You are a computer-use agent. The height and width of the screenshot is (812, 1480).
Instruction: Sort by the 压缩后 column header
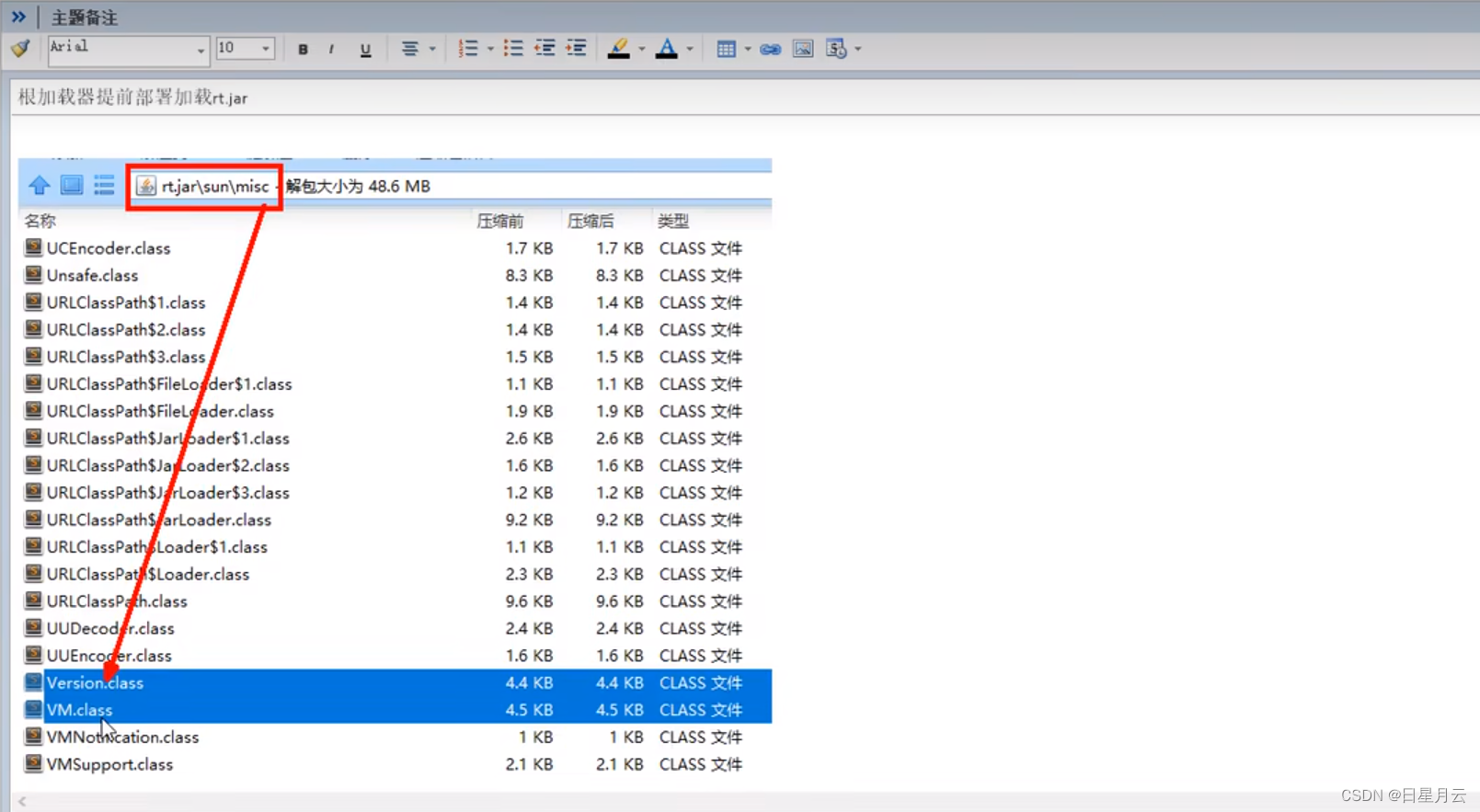(x=591, y=221)
